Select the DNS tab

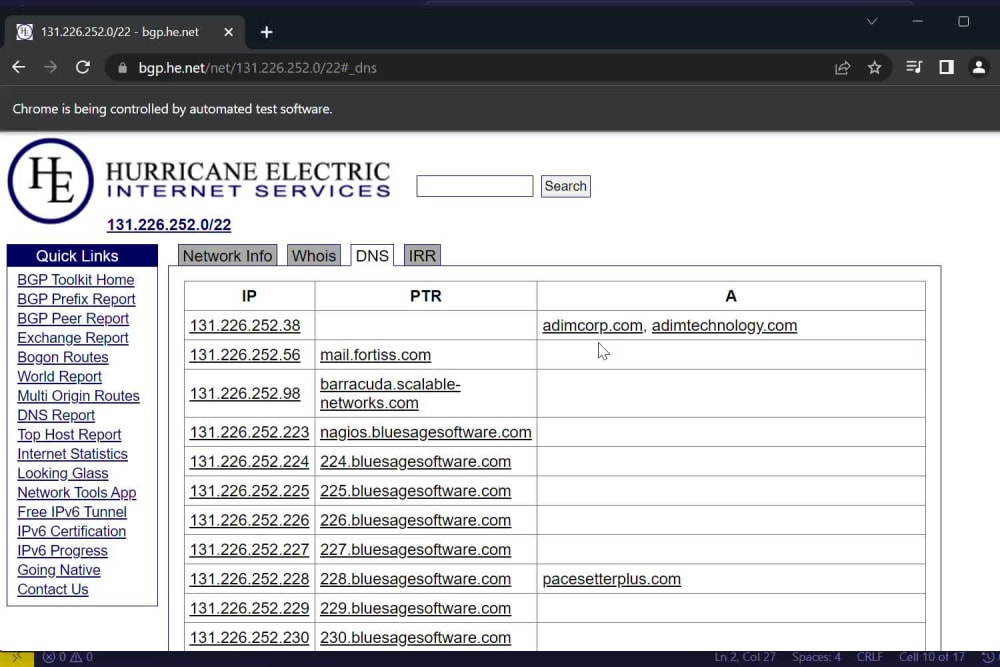372,256
